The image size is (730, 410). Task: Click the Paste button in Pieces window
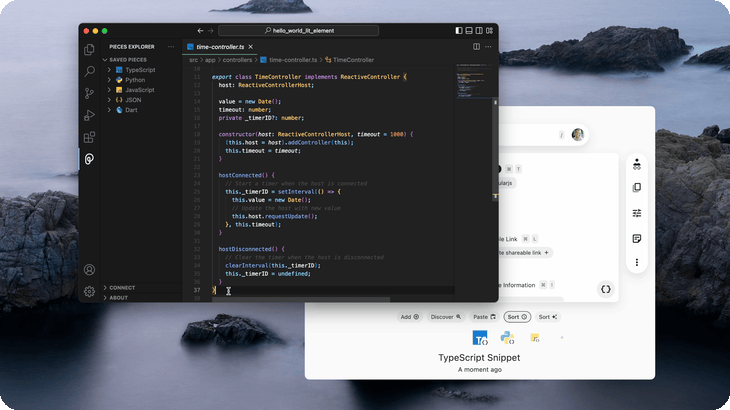pos(484,317)
